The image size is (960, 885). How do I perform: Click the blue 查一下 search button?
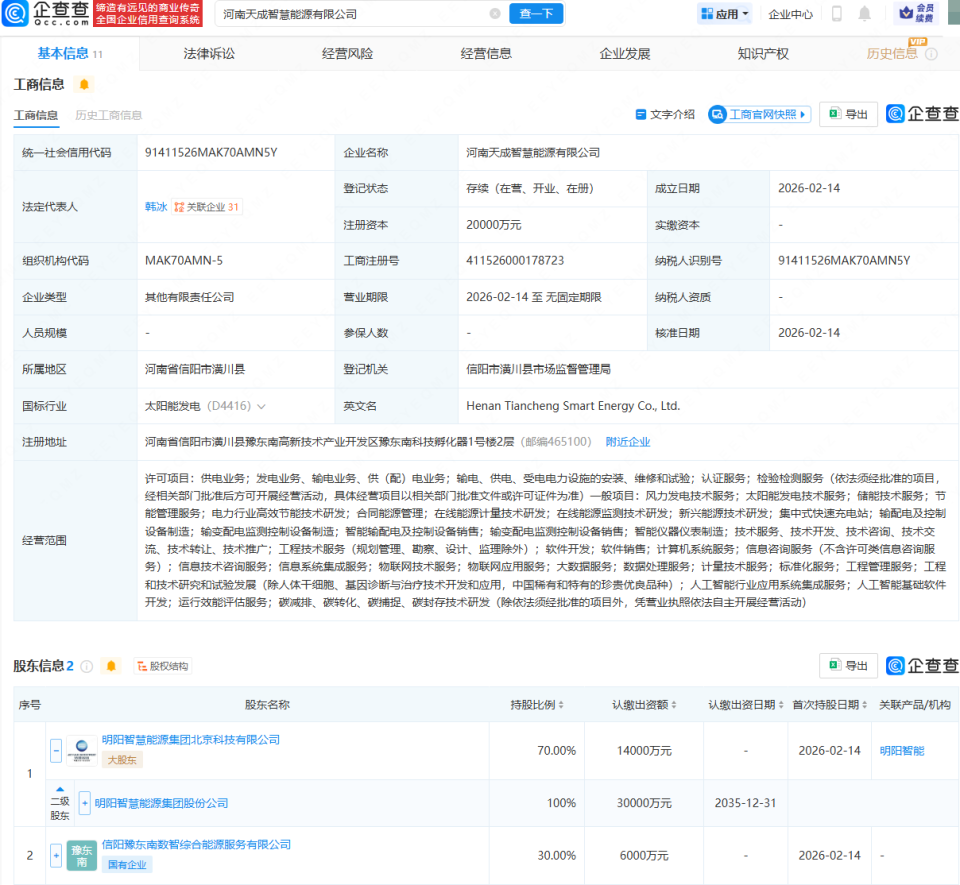[536, 14]
